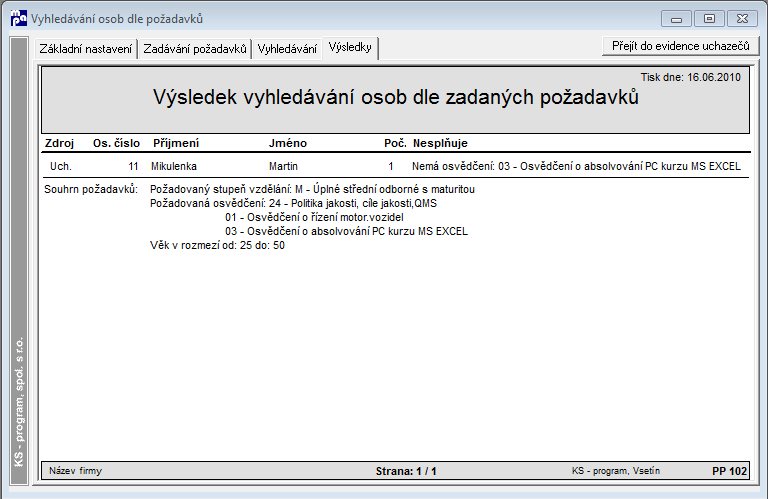Close the Vyhledávání osob dle požadavků window
The width and height of the screenshot is (768, 499).
tap(743, 19)
